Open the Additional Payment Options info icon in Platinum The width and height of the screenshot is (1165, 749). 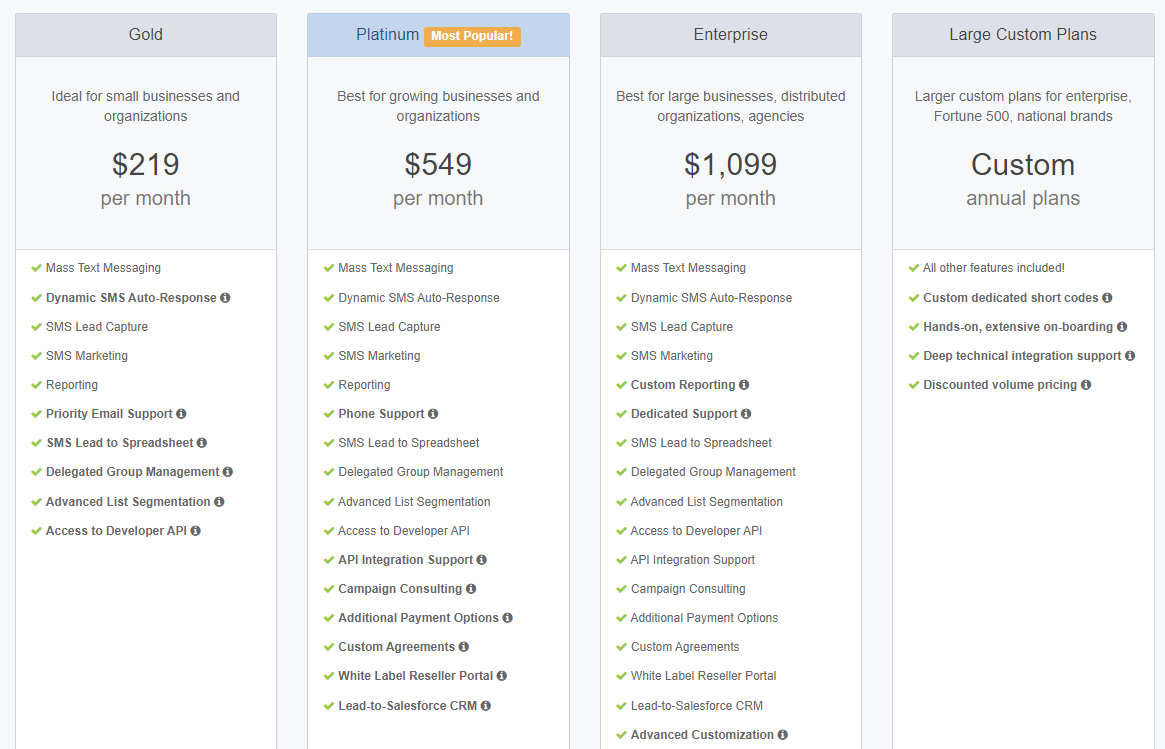click(509, 617)
